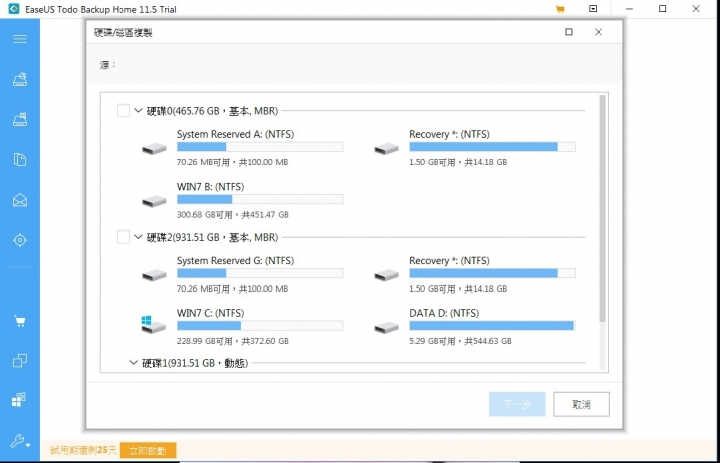Select WIN7 C: Windows drive icon
The height and width of the screenshot is (463, 720).
(153, 324)
